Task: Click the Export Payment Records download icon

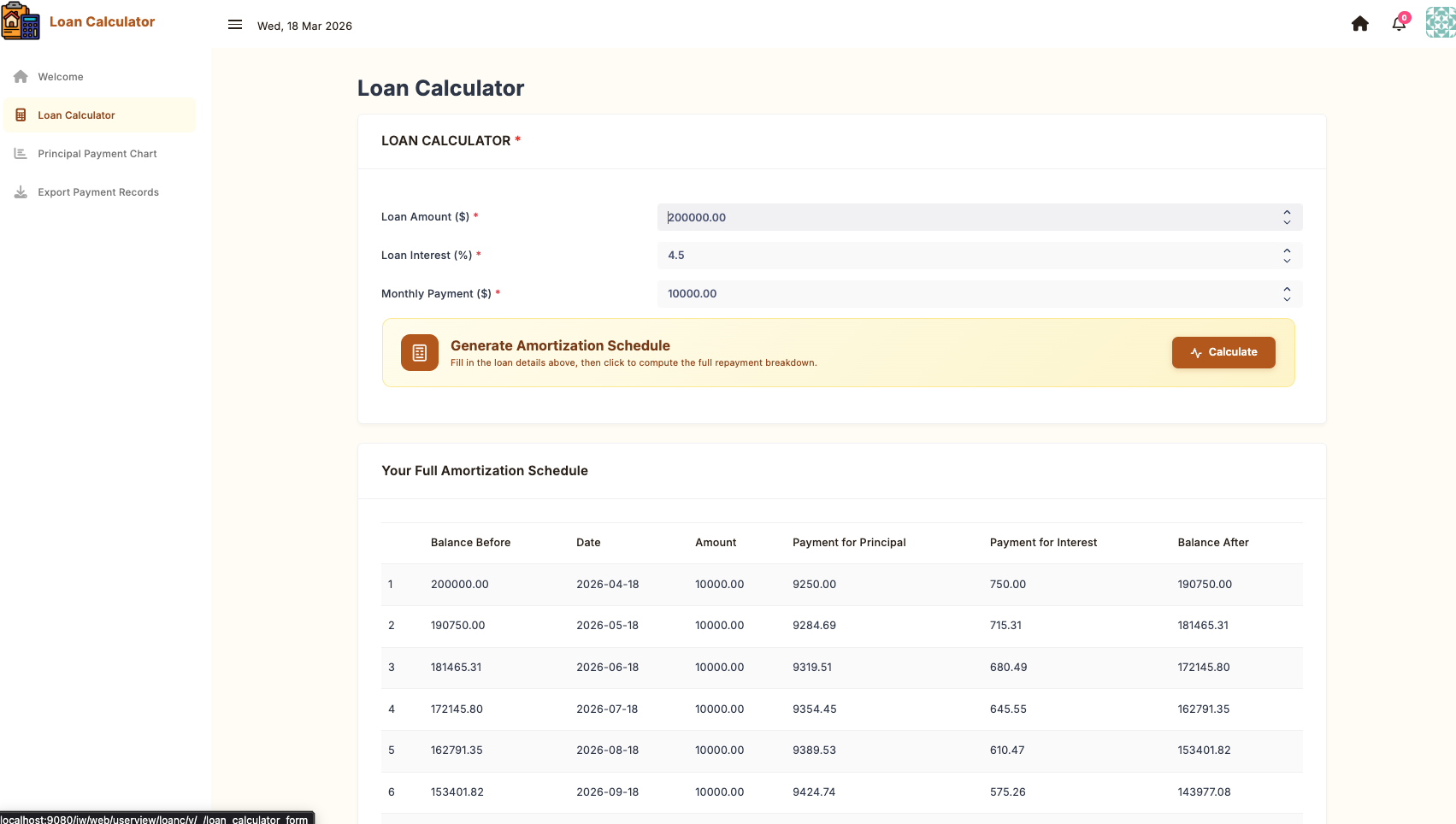Action: [x=21, y=192]
